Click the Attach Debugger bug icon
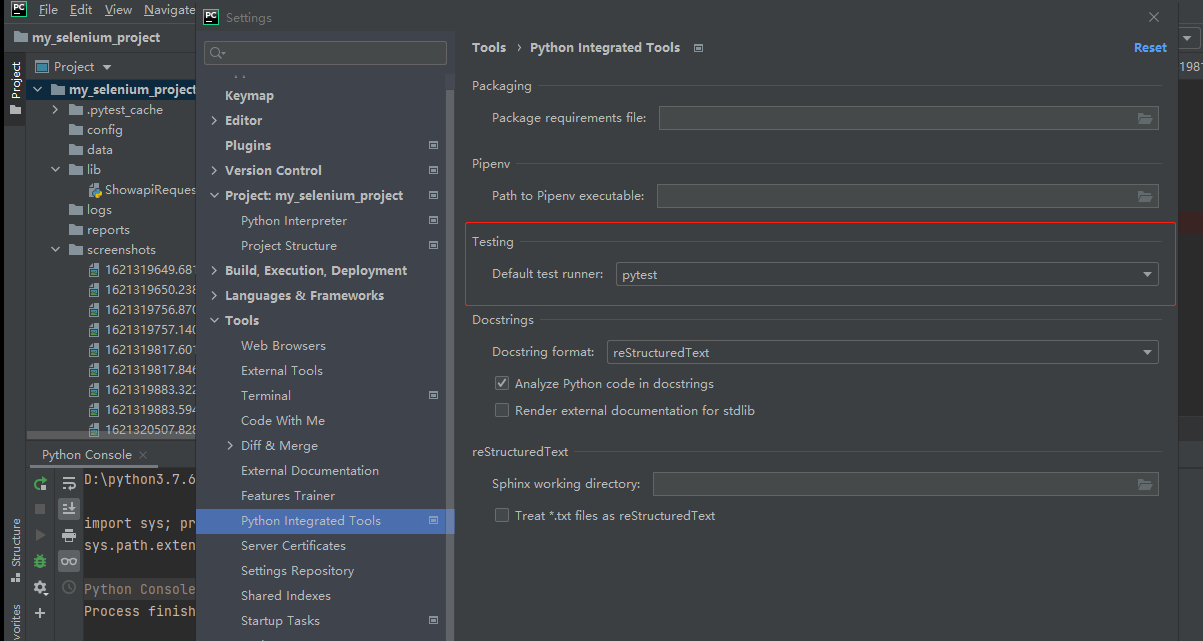Image resolution: width=1203 pixels, height=641 pixels. (40, 562)
